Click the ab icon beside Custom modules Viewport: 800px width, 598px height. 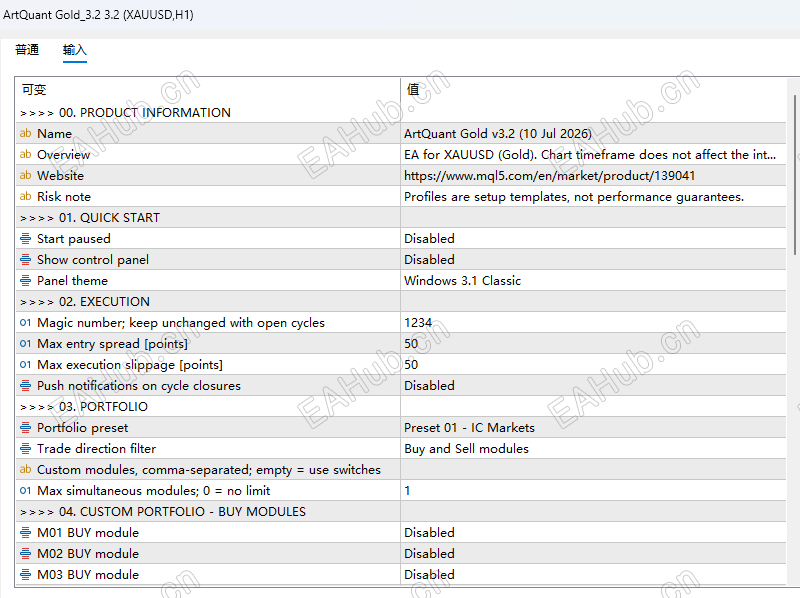[26, 469]
